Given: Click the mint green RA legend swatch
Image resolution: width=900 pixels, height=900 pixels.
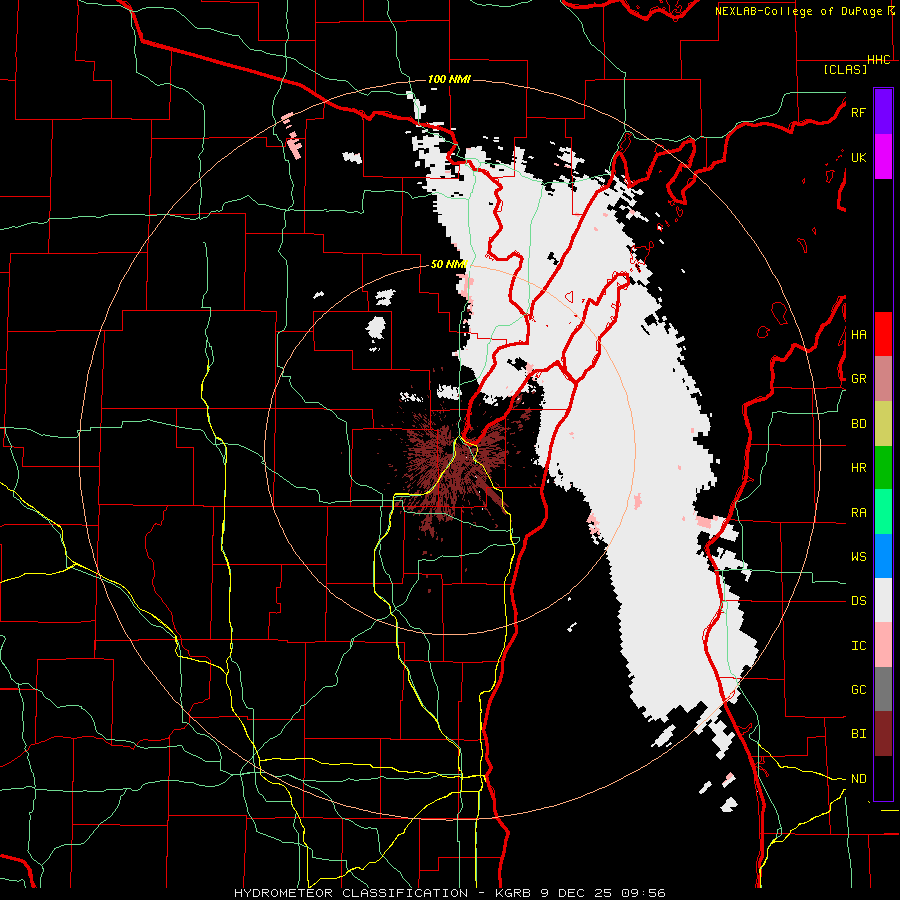Looking at the screenshot, I should coord(883,512).
